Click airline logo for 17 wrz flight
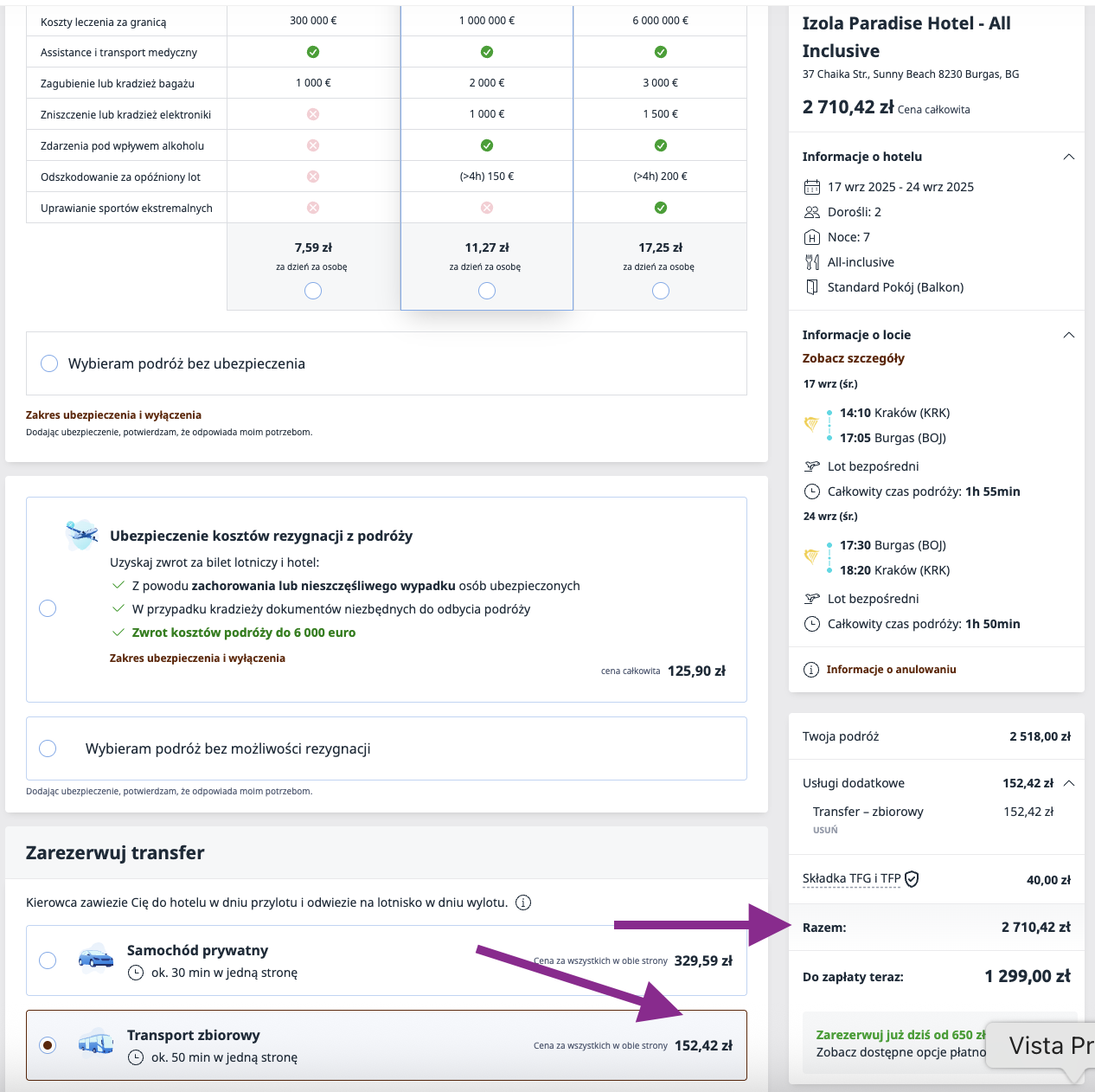This screenshot has width=1095, height=1092. [811, 424]
